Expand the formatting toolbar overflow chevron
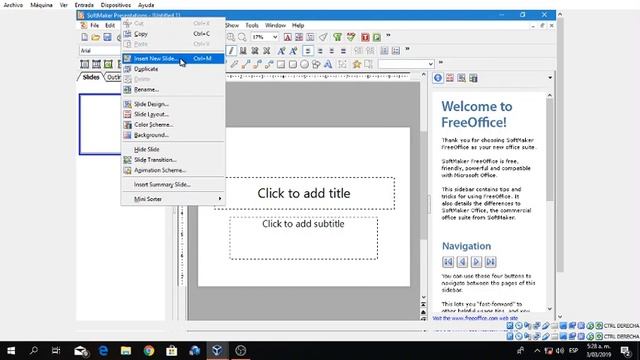Viewport: 640px width, 360px height. click(x=407, y=49)
